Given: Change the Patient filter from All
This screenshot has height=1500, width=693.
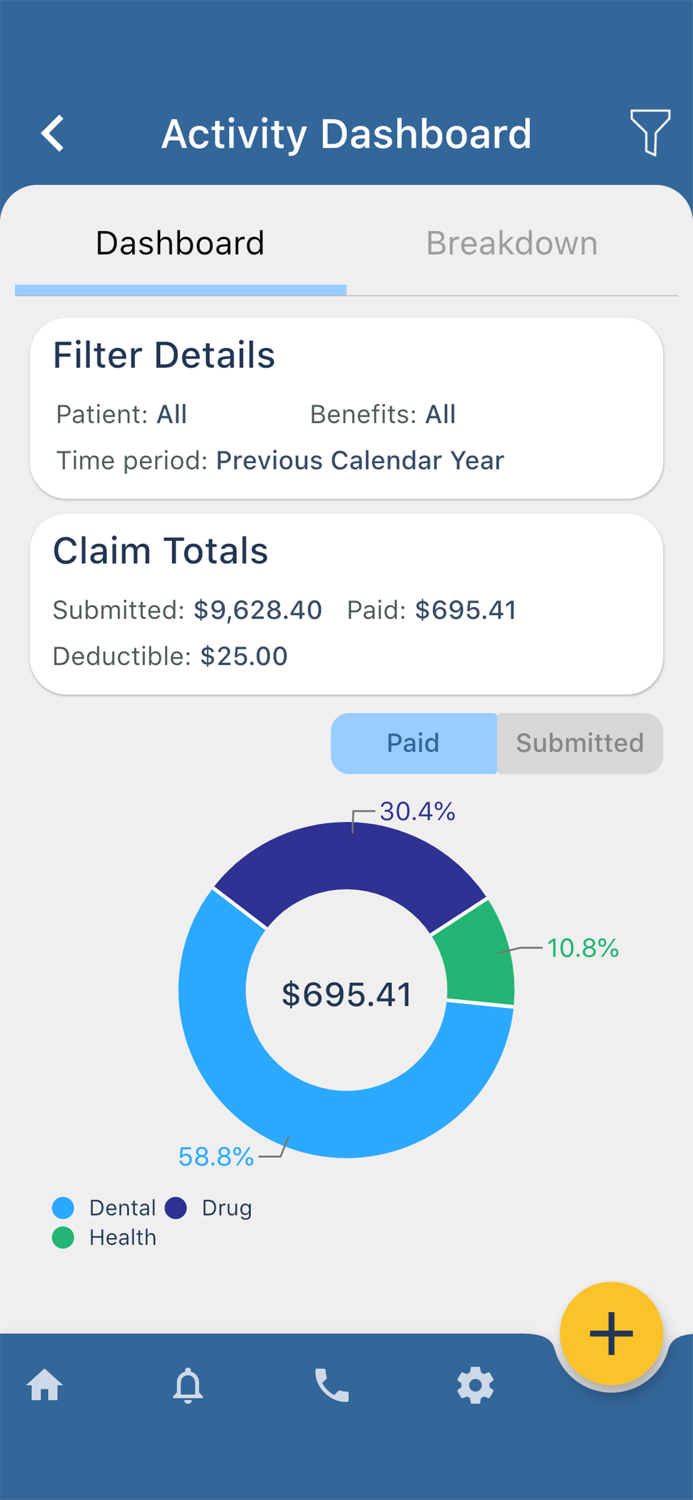Looking at the screenshot, I should pyautogui.click(x=172, y=414).
